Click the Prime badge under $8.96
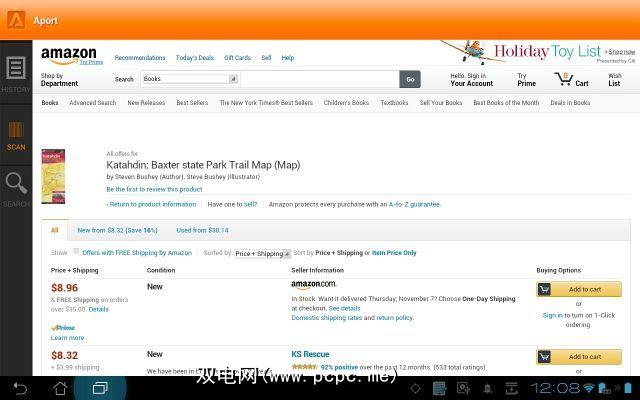Viewport: 640px width, 400px height. (63, 328)
